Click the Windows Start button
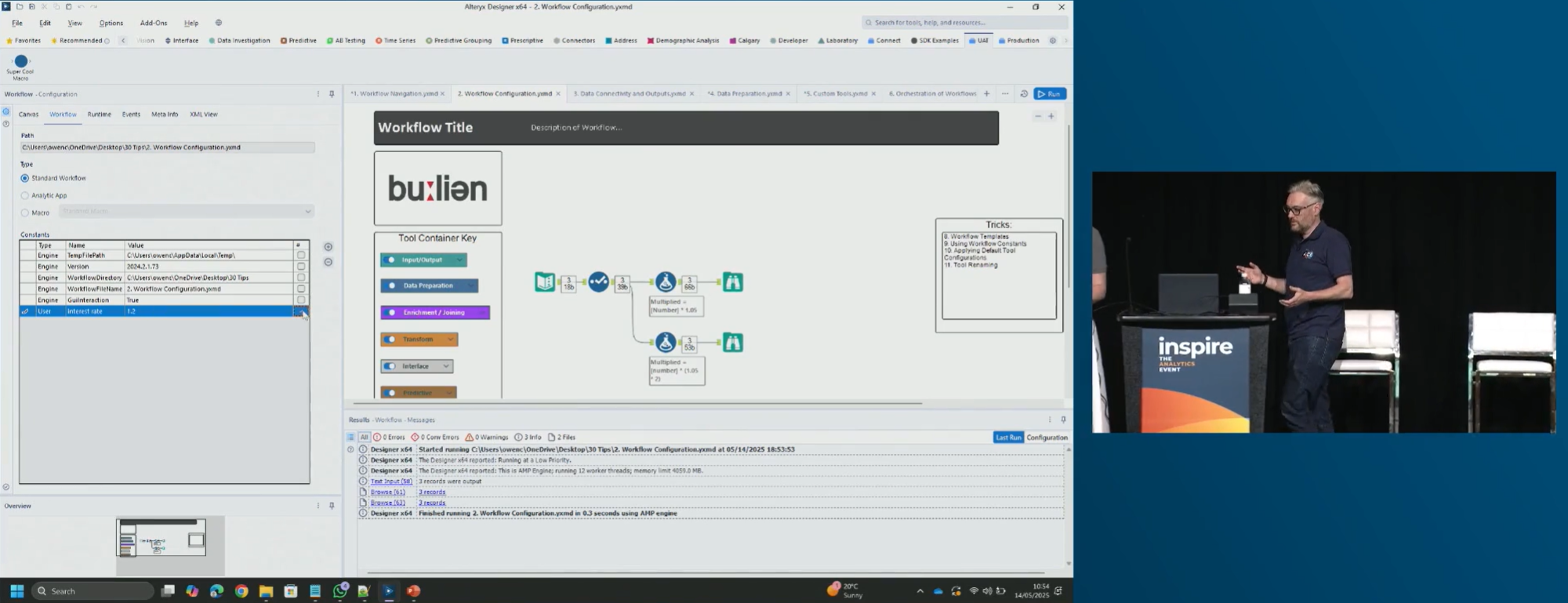Viewport: 1568px width, 603px height. tap(16, 590)
